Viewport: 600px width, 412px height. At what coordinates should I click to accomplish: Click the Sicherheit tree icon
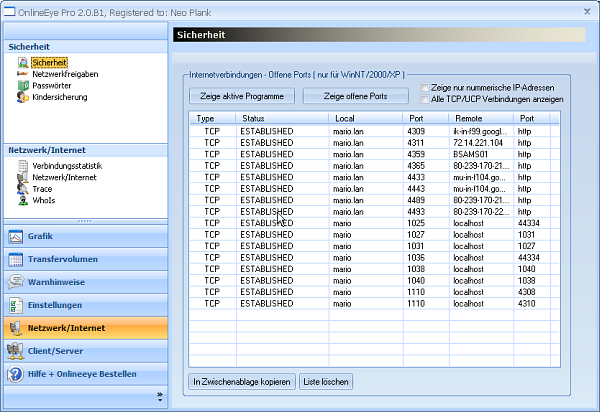tap(23, 62)
